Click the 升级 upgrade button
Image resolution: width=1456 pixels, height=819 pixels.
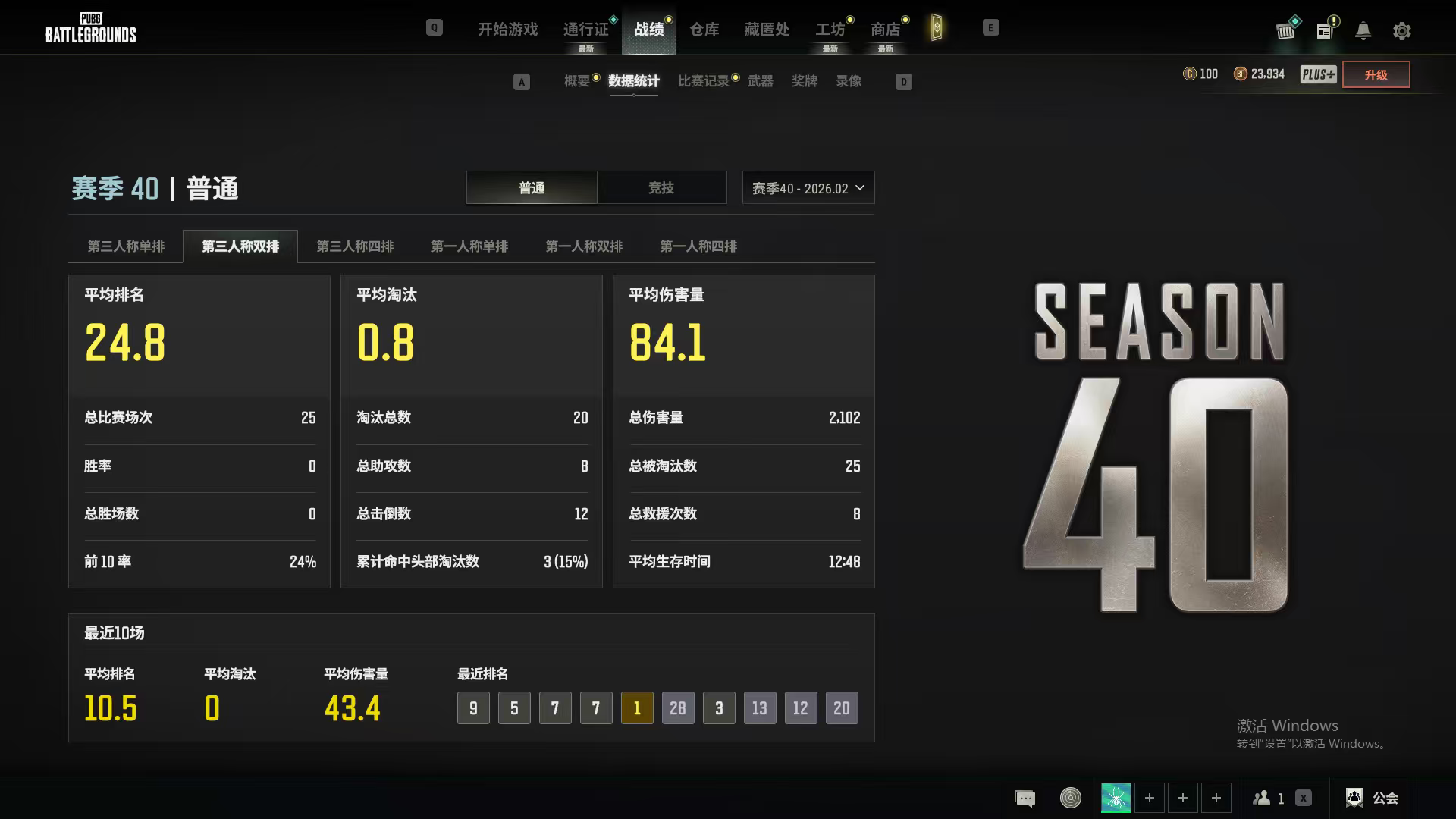click(x=1376, y=74)
